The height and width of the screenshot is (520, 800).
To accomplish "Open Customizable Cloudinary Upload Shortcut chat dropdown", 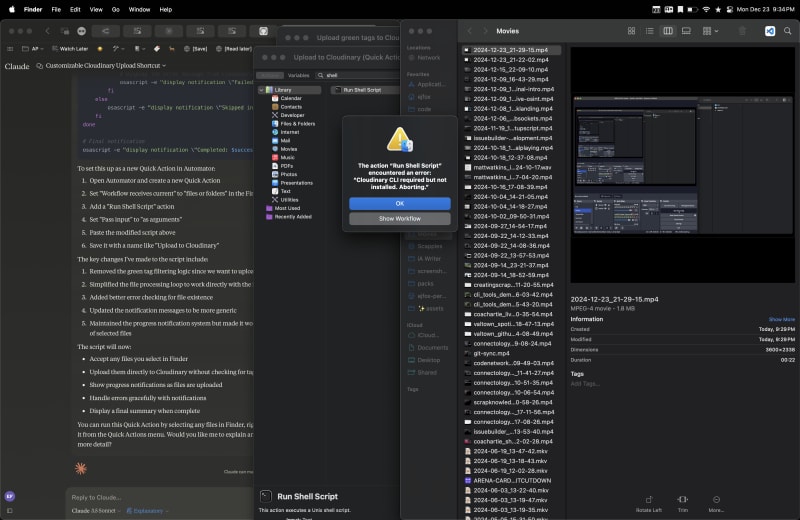I will click(x=101, y=65).
